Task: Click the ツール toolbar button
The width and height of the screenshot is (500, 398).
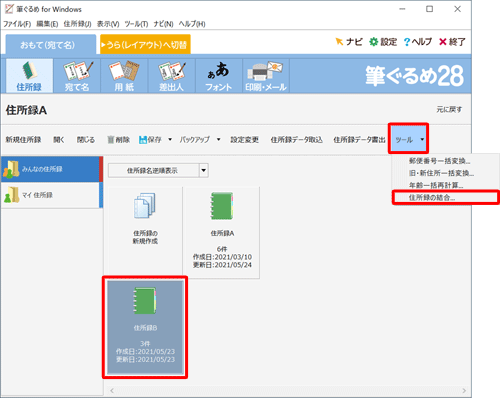Action: coord(404,140)
